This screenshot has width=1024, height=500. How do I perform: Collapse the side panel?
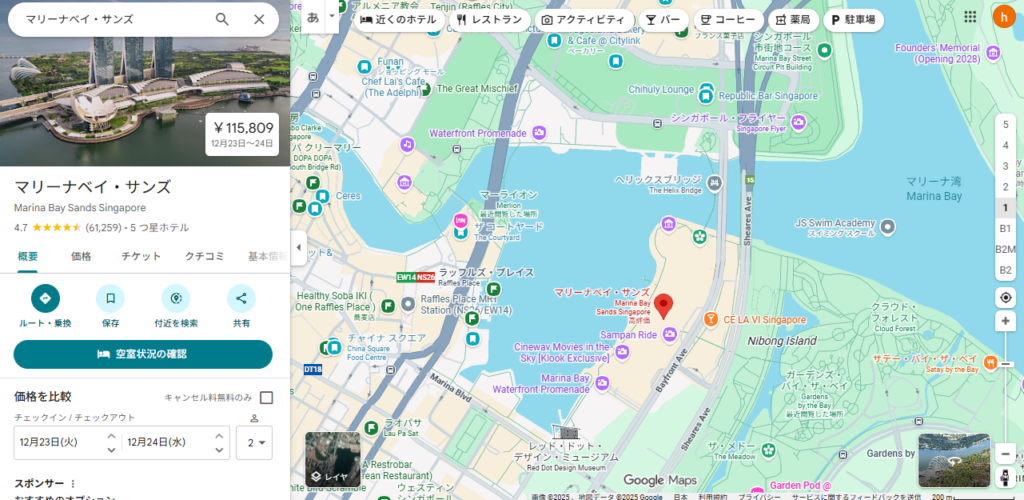298,247
